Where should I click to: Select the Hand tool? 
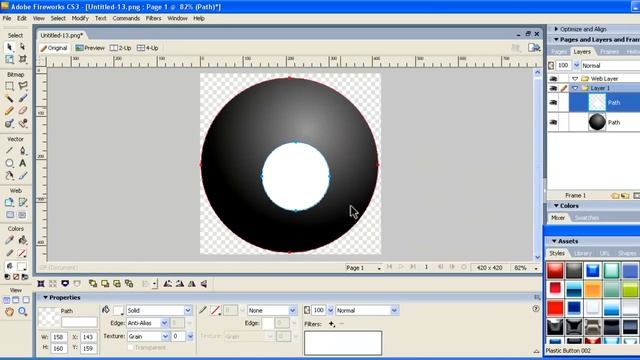9,312
